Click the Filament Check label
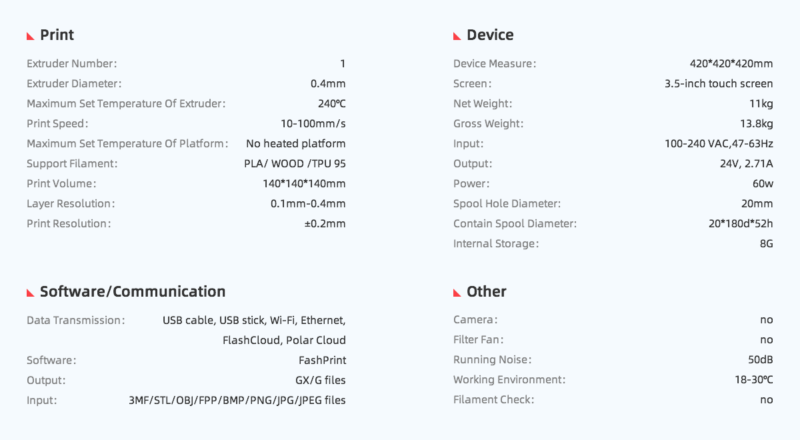800x440 pixels. tap(493, 400)
